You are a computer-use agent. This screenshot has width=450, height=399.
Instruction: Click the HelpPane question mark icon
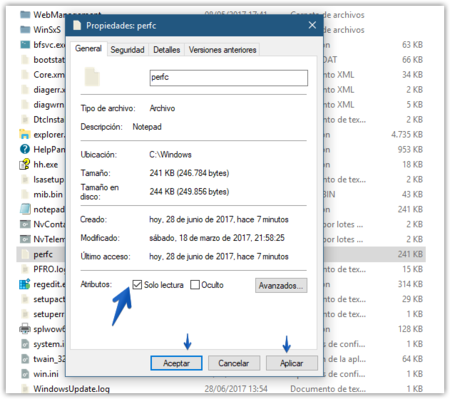pos(25,149)
